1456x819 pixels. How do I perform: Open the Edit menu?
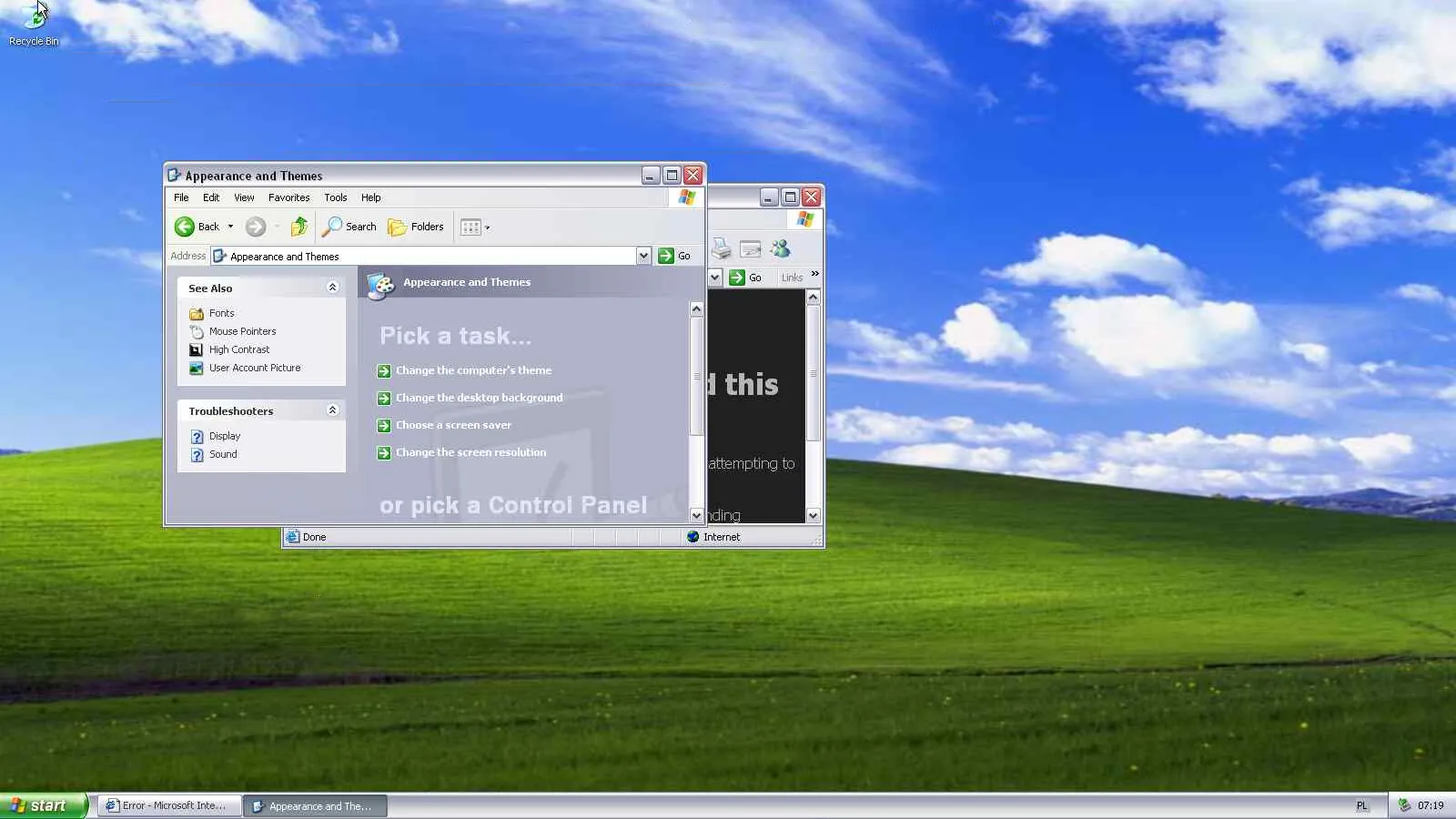pyautogui.click(x=211, y=197)
